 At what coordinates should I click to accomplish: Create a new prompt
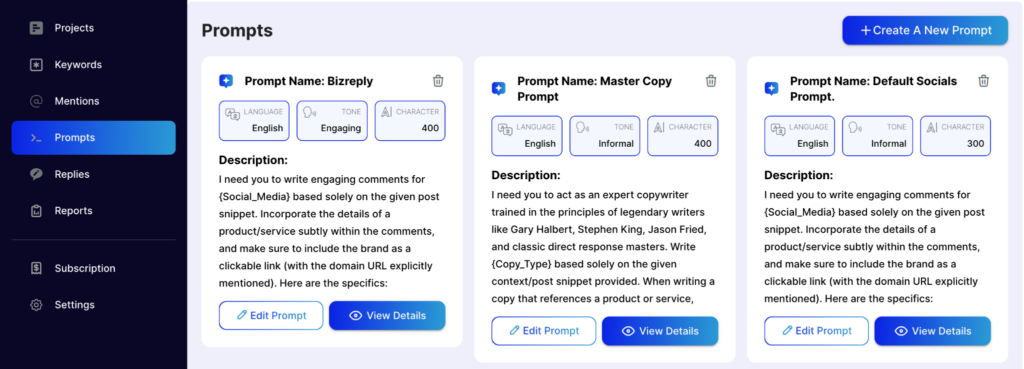(x=925, y=30)
